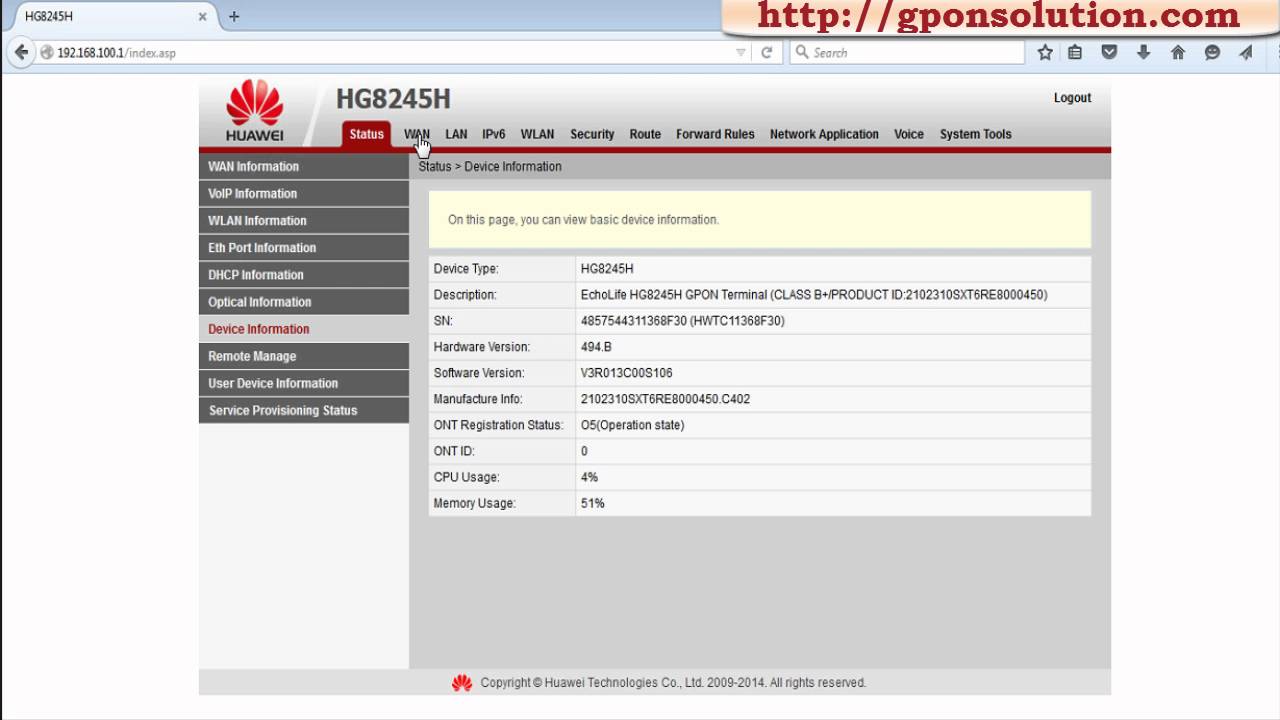1280x720 pixels.
Task: Open the Network Application menu tab
Action: click(824, 134)
